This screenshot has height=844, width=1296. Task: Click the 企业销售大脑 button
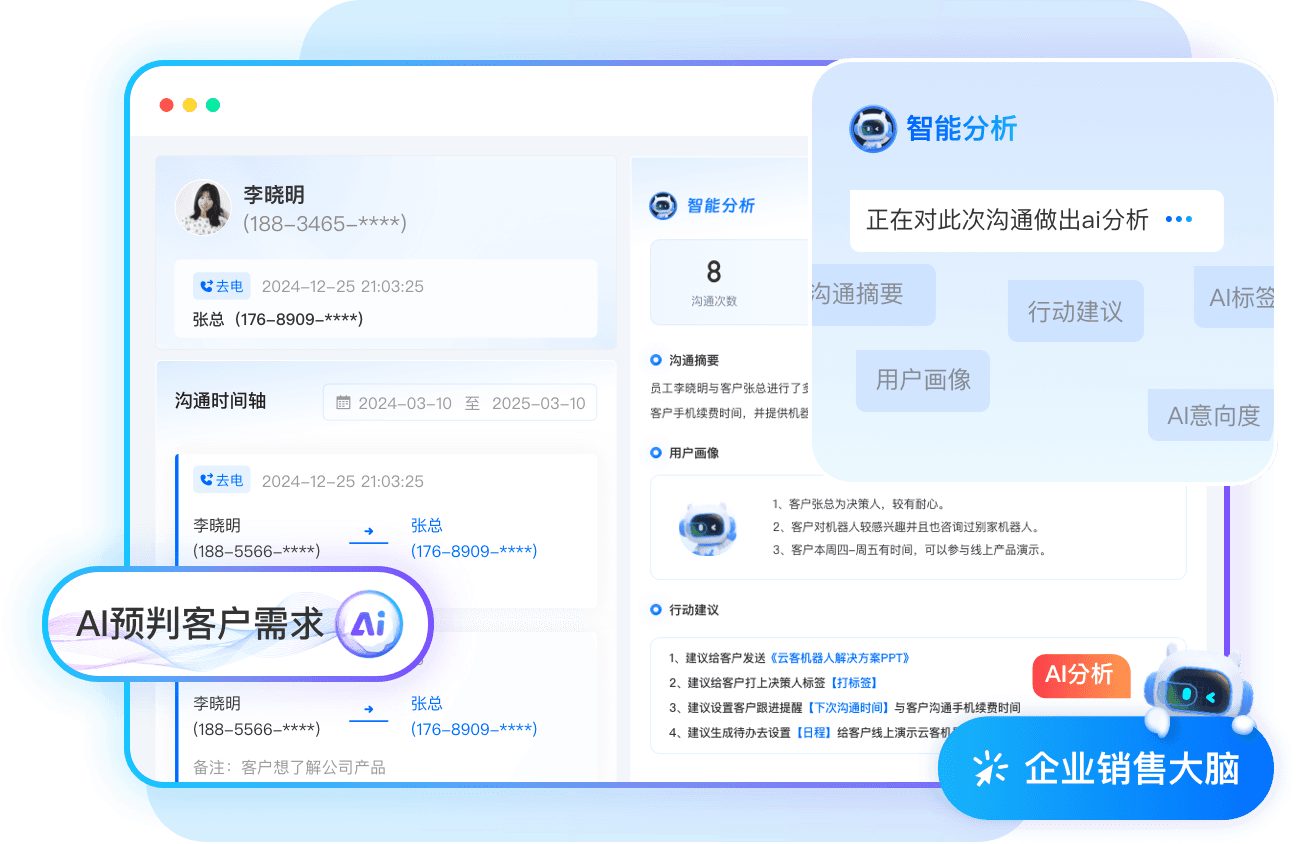[x=1106, y=768]
